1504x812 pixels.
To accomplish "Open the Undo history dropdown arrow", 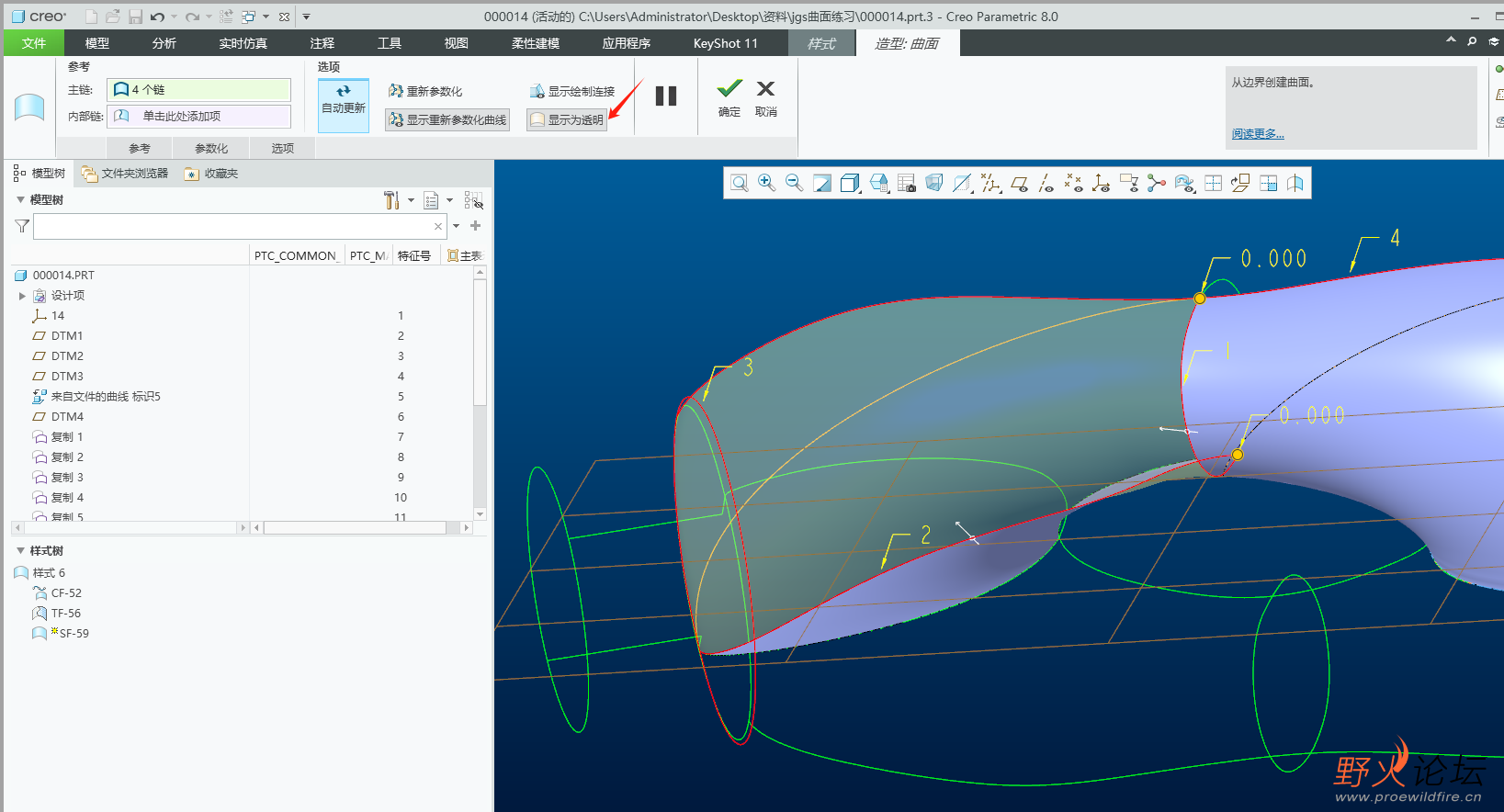I will (174, 17).
